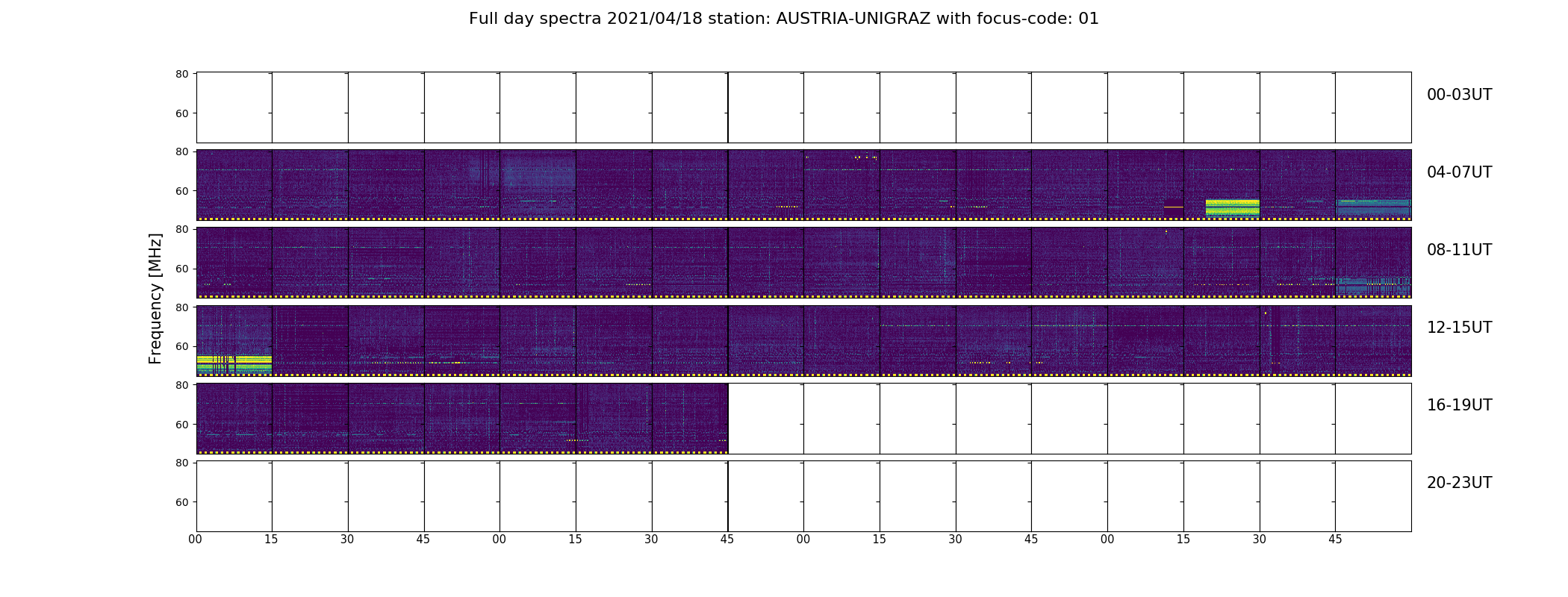Click the 80 tick of the 16-19UT row
The width and height of the screenshot is (1568, 597).
tap(181, 385)
